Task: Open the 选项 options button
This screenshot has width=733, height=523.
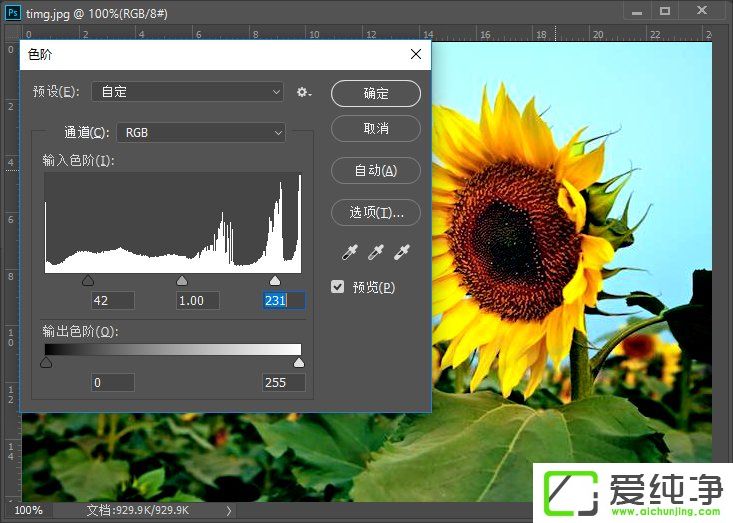Action: point(376,212)
